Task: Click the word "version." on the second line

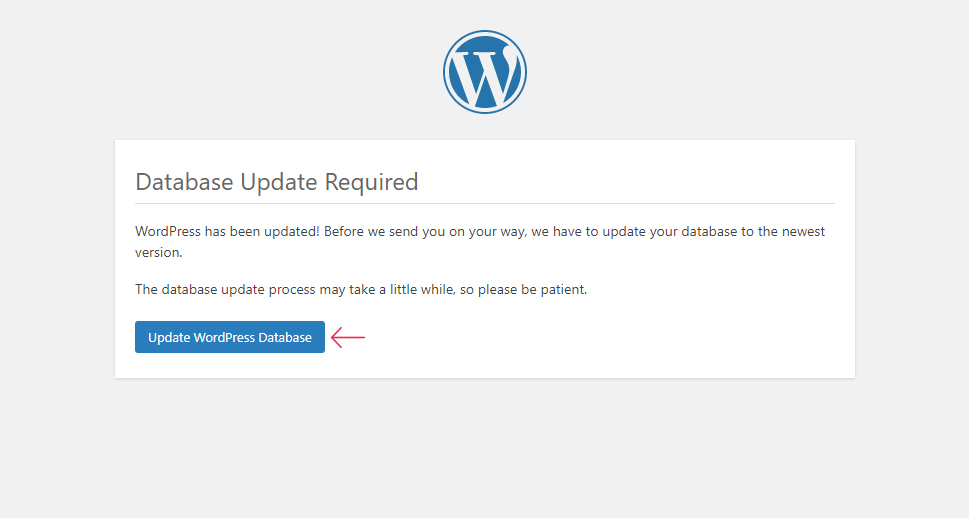Action: [159, 252]
